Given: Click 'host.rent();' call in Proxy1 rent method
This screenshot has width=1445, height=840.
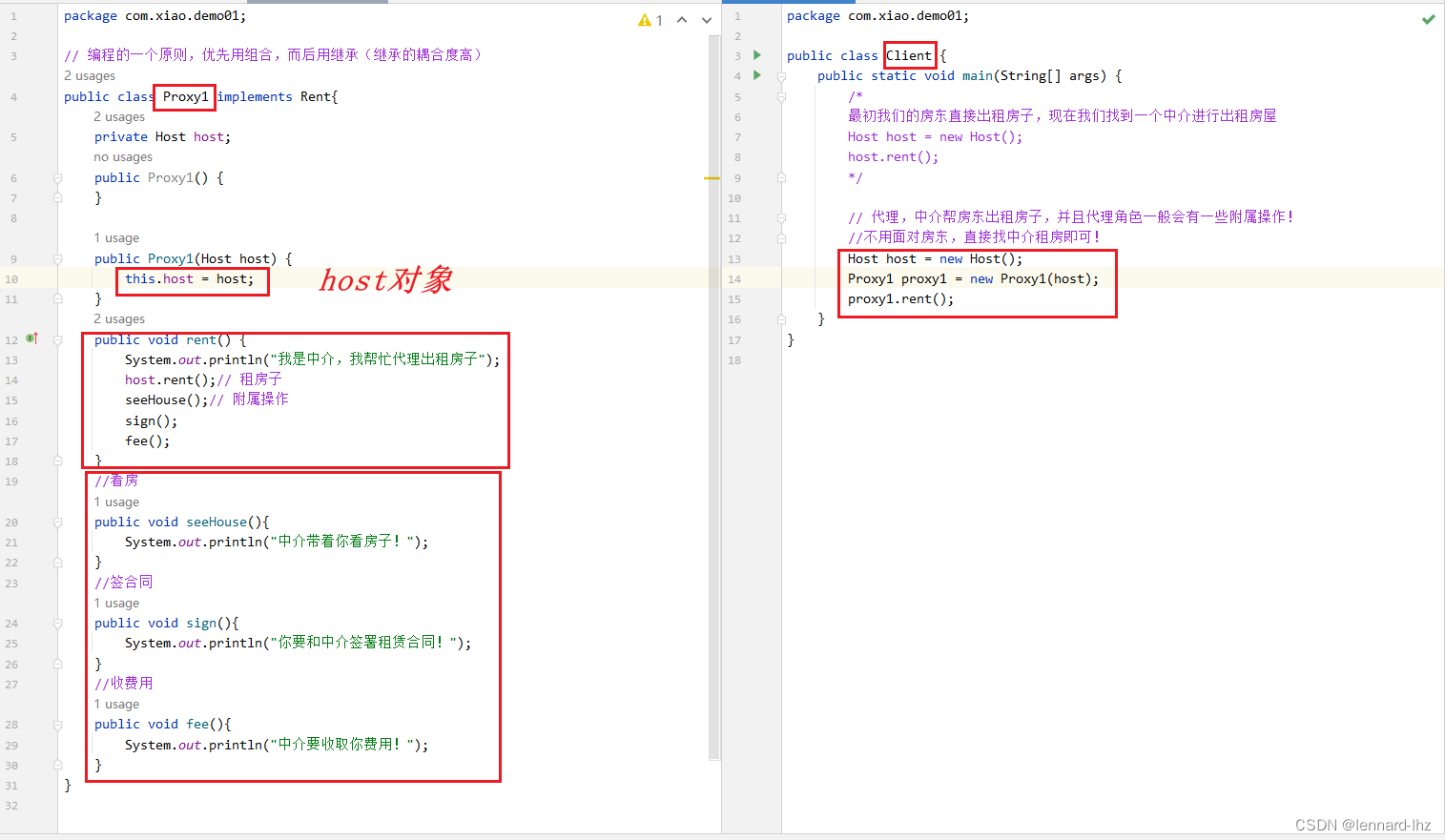Looking at the screenshot, I should (x=171, y=380).
